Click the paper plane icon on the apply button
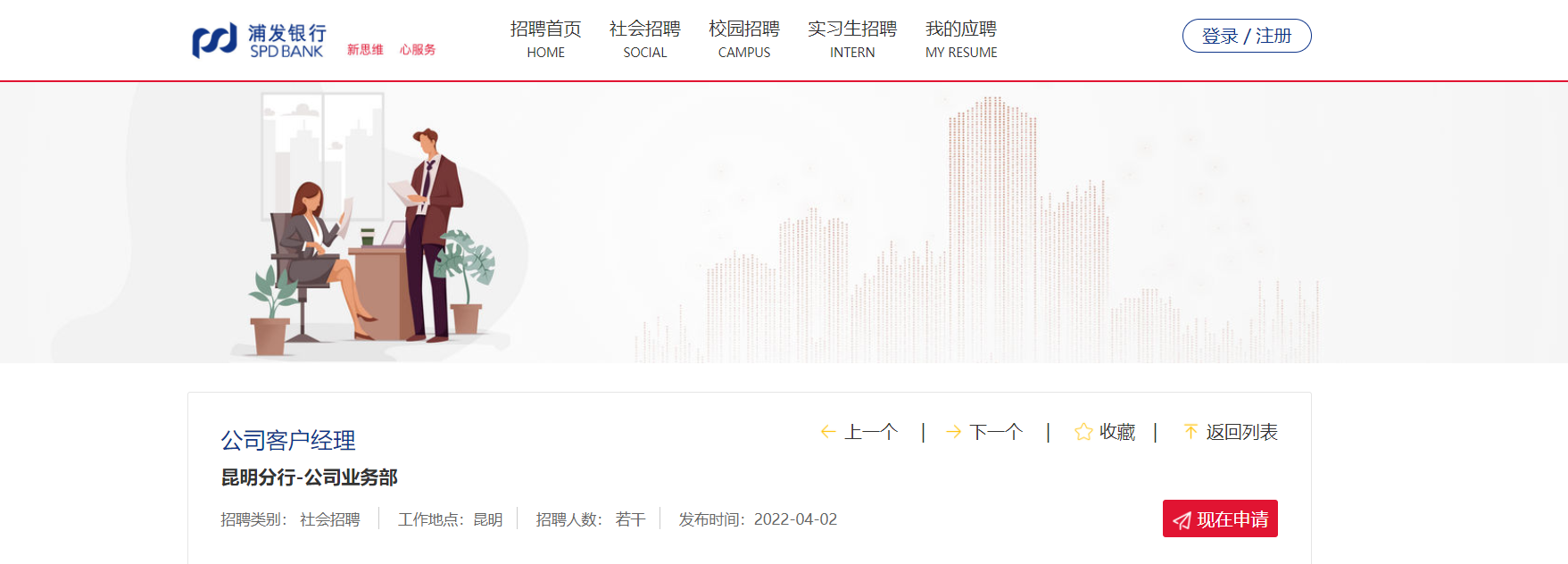 (x=1182, y=520)
